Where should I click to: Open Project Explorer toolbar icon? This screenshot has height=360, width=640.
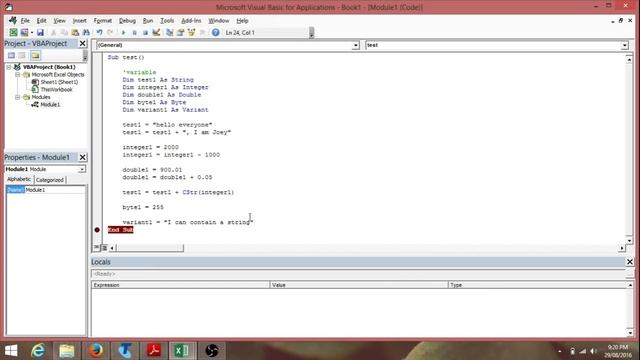pos(169,32)
